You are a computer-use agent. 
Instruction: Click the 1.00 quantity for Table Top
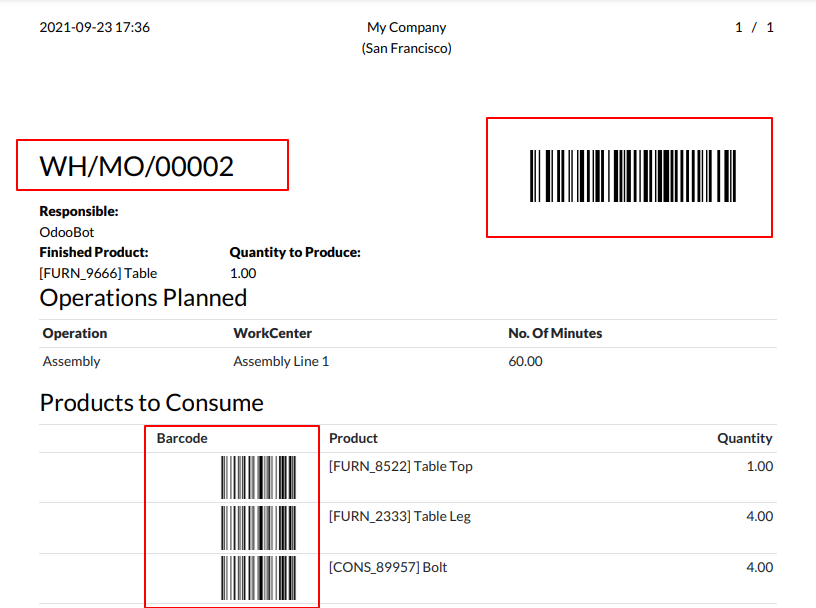(760, 466)
